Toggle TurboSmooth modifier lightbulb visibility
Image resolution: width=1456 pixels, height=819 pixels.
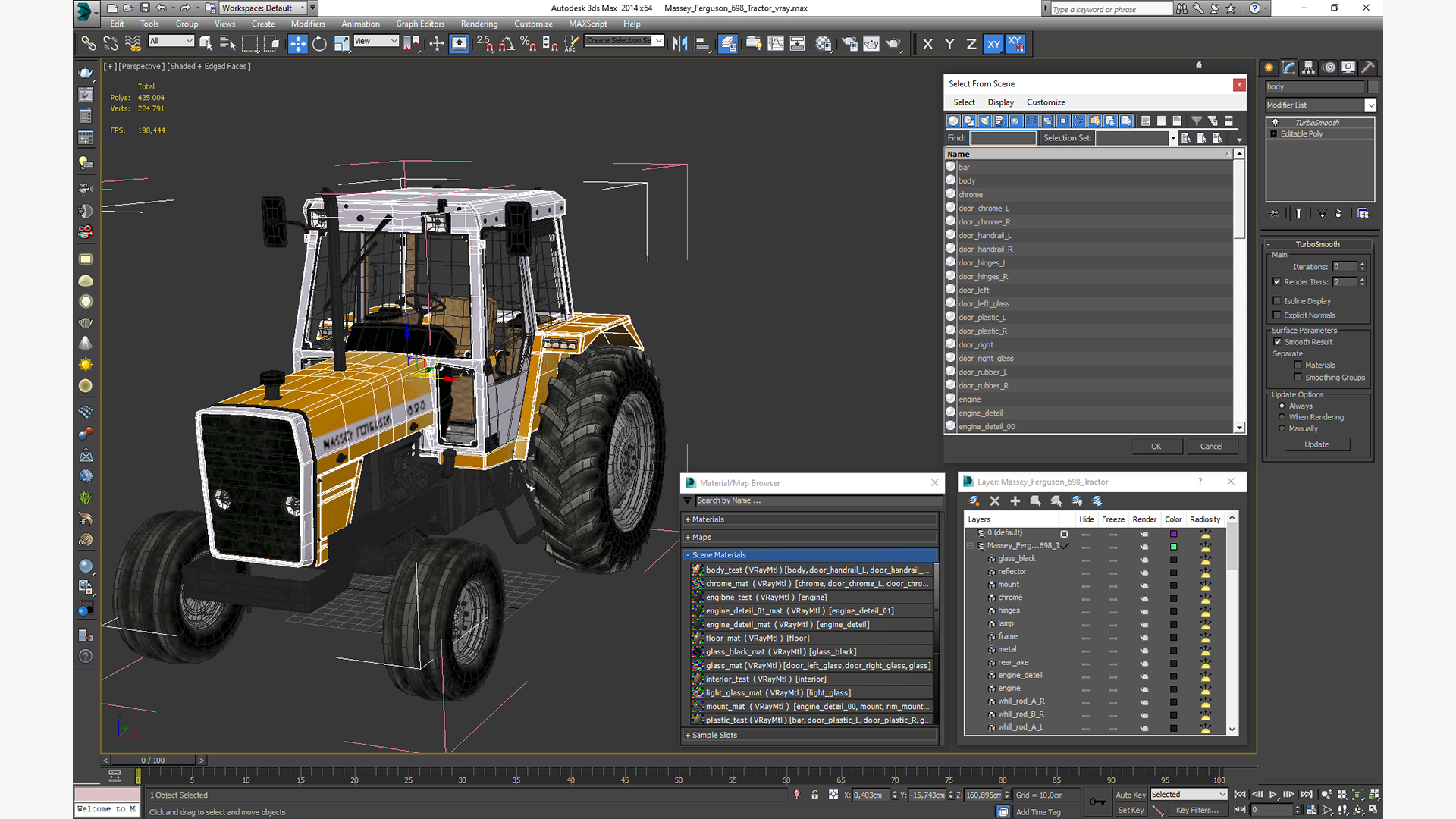point(1276,123)
